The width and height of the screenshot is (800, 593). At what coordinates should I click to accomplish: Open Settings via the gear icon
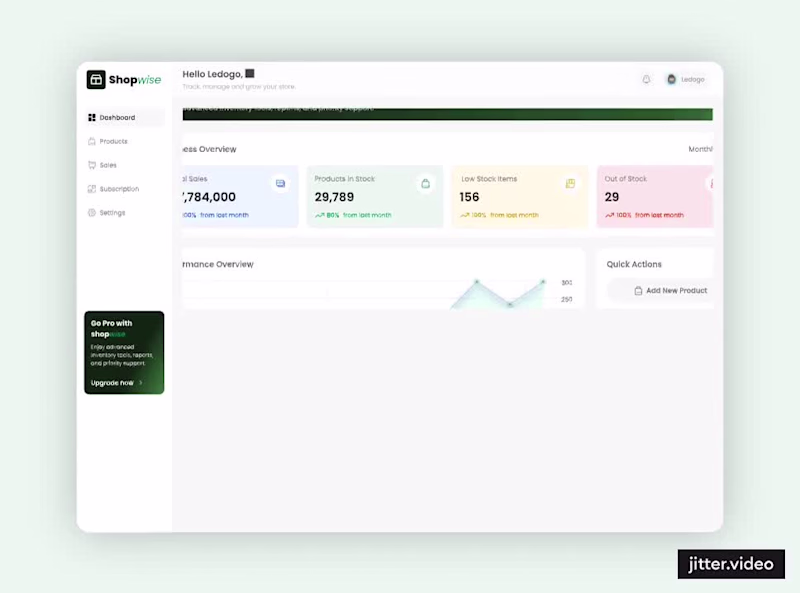pyautogui.click(x=91, y=213)
